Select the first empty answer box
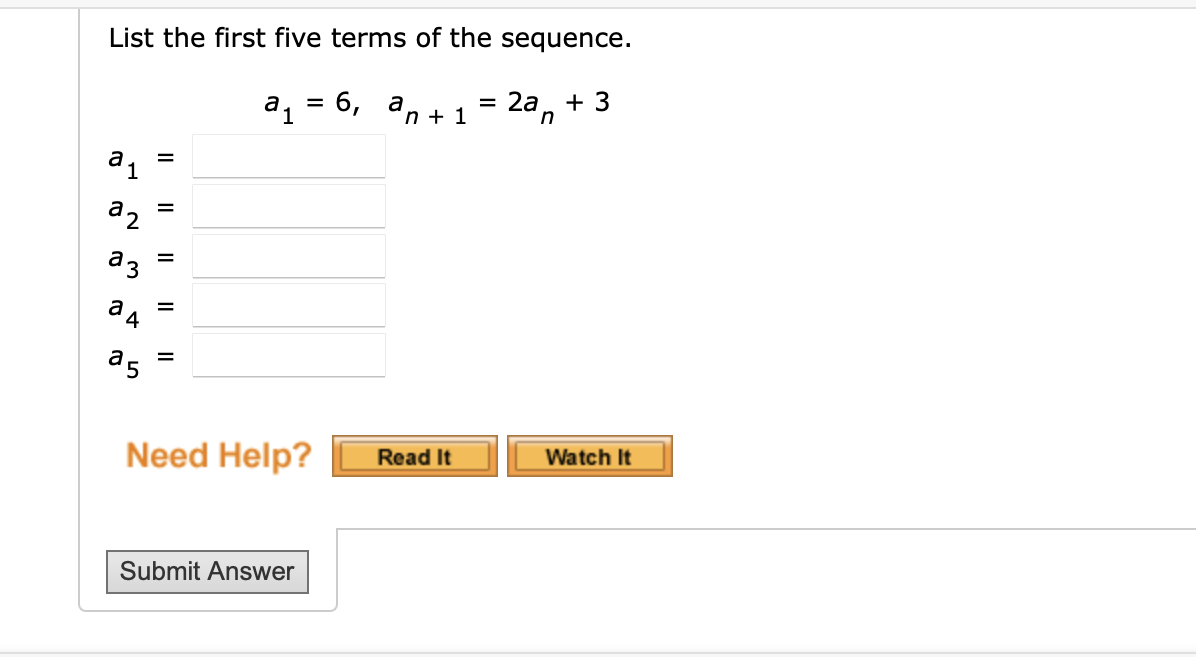1196x657 pixels. [288, 155]
